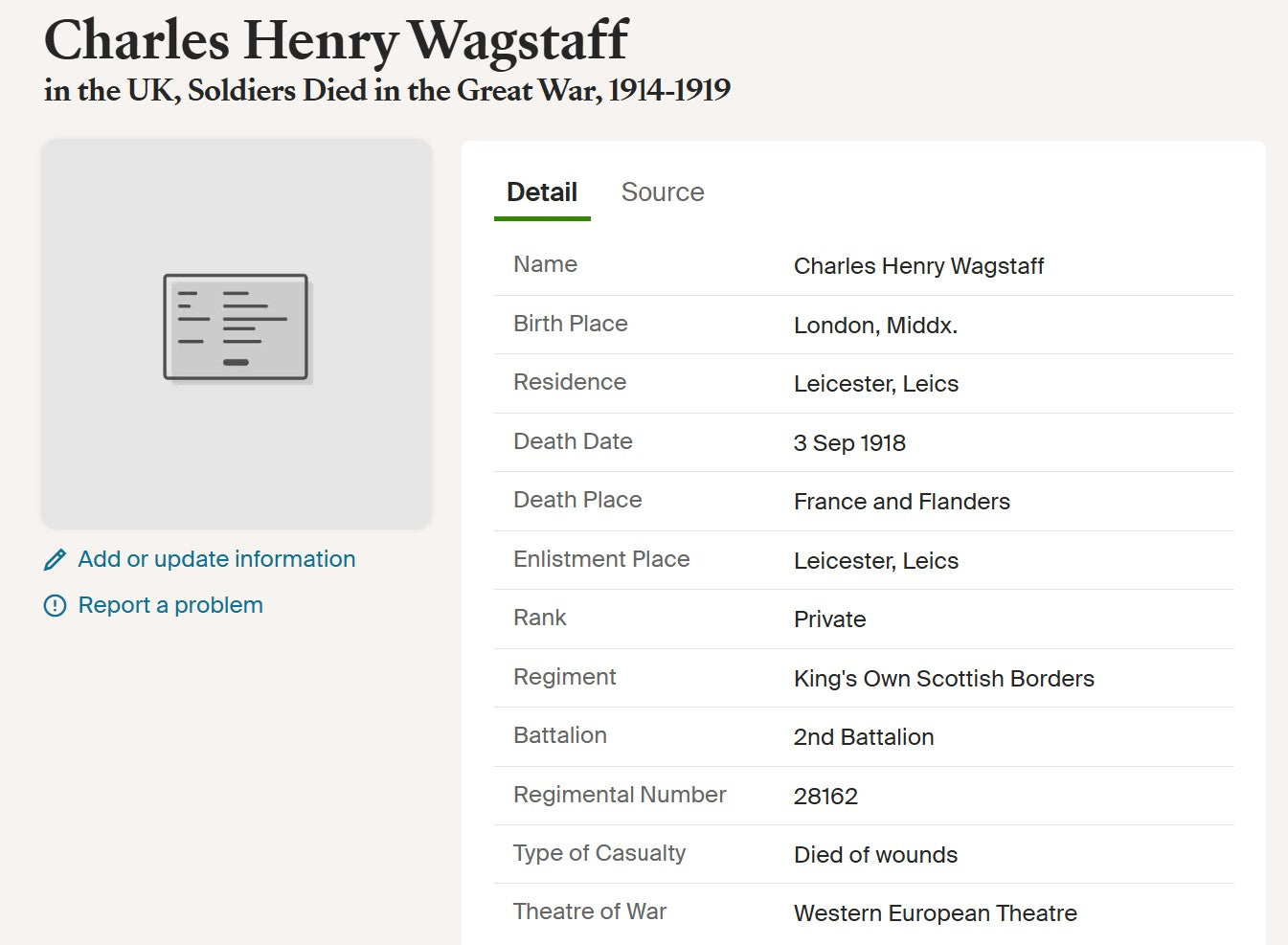Click the Name value Charles Henry Wagstaff
Viewport: 1288px width, 945px height.
918,266
